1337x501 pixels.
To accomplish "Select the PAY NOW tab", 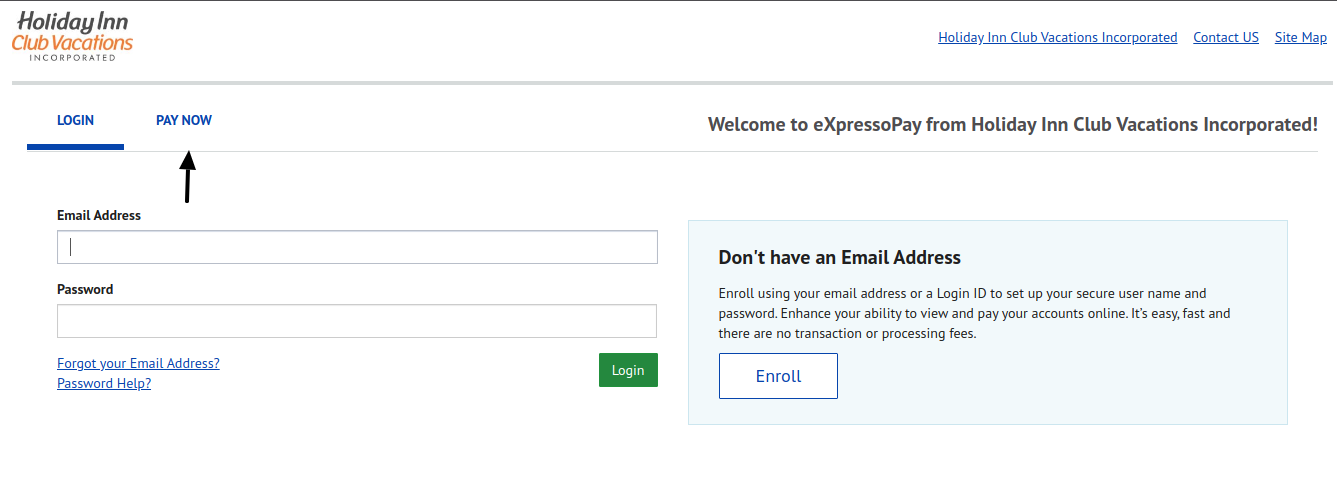I will (x=184, y=121).
